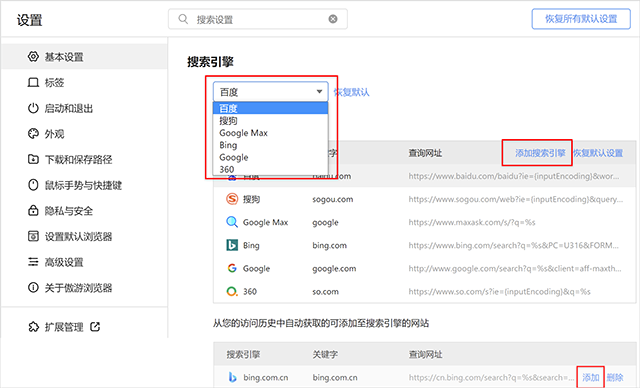Image resolution: width=640 pixels, height=388 pixels.
Task: Click the Google G logo icon
Action: [232, 268]
